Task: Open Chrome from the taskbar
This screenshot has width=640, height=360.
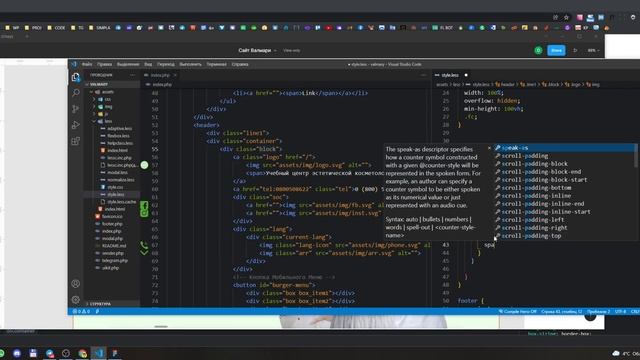Action: [x=82, y=353]
